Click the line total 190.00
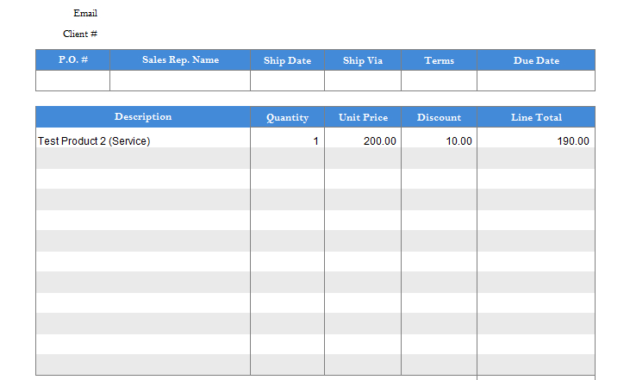The image size is (630, 380). [x=573, y=141]
